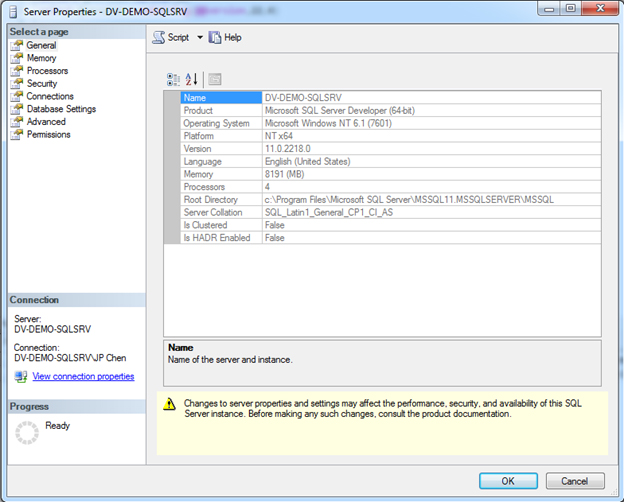The width and height of the screenshot is (624, 502).
Task: Click the Security page icon
Action: pyautogui.click(x=17, y=84)
